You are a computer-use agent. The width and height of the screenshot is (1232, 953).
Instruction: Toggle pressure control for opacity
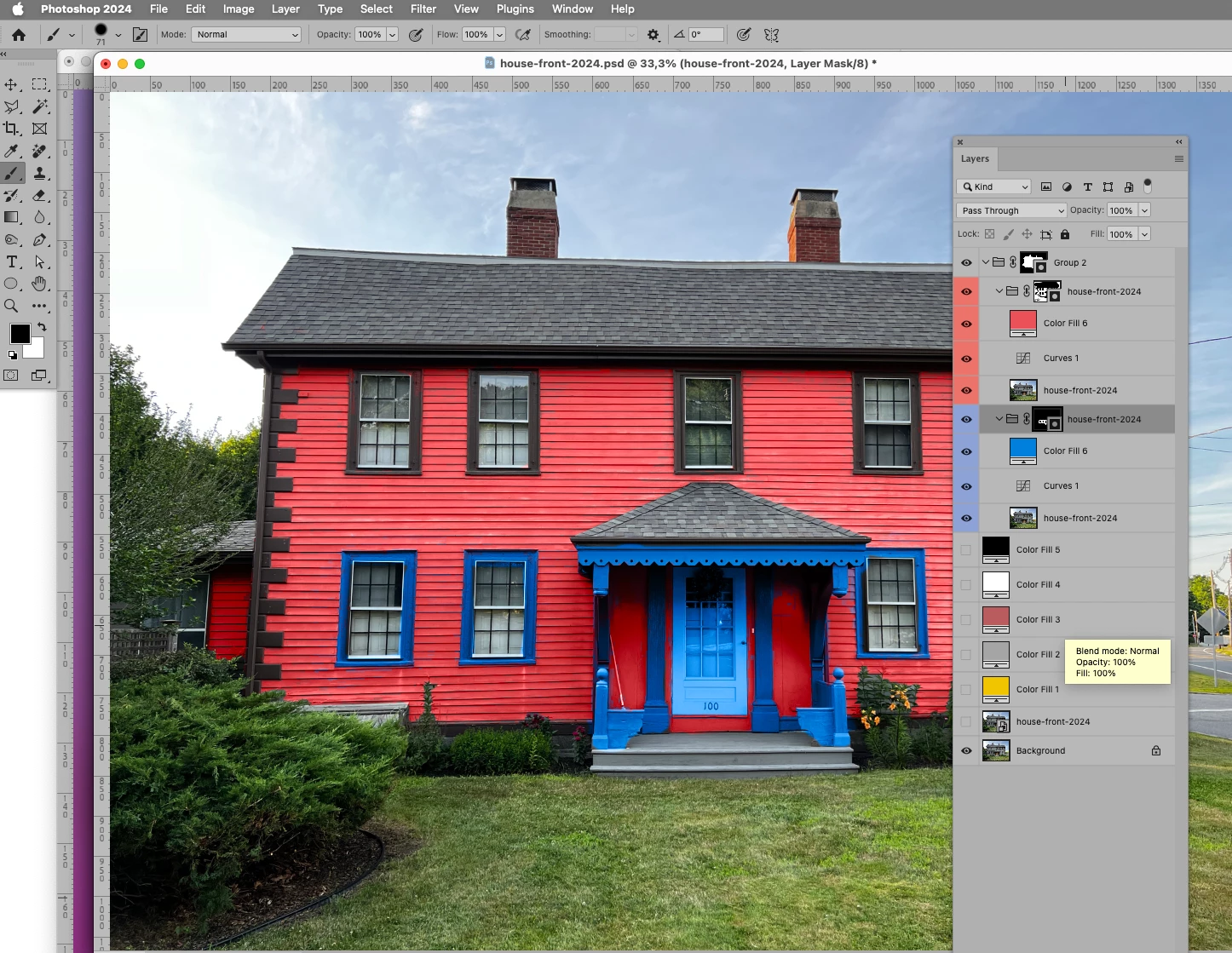click(416, 35)
